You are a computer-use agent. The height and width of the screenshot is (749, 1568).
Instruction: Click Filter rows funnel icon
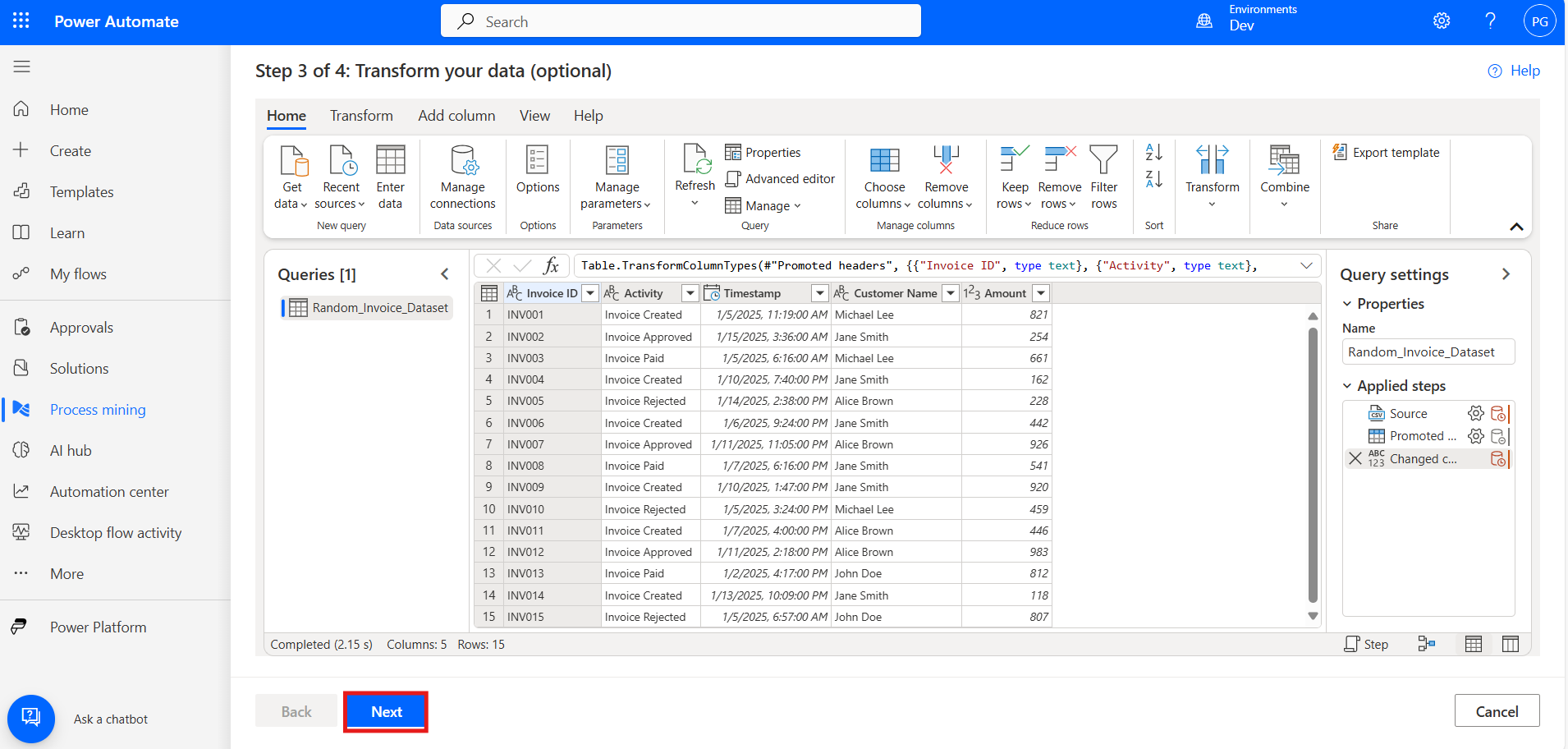(1103, 160)
